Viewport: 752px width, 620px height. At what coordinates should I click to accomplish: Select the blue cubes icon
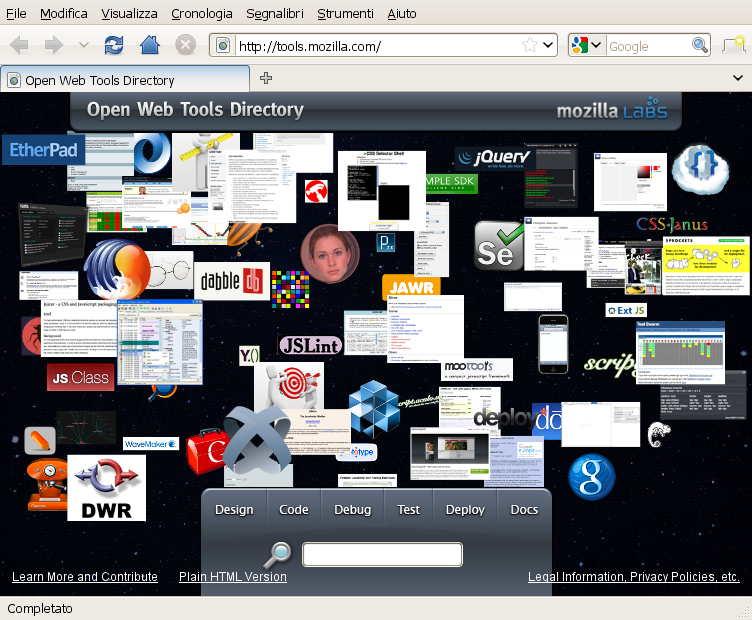[374, 409]
